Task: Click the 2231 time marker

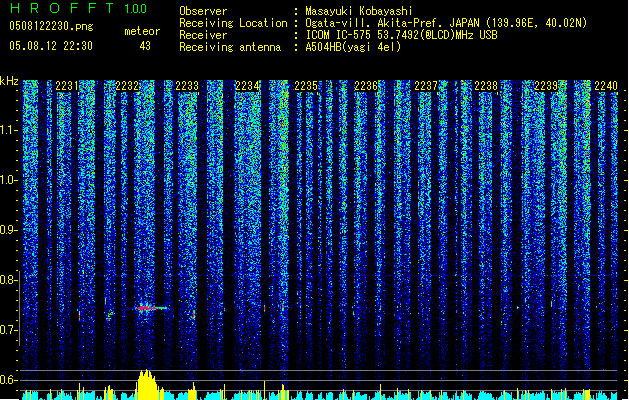Action: tap(67, 86)
